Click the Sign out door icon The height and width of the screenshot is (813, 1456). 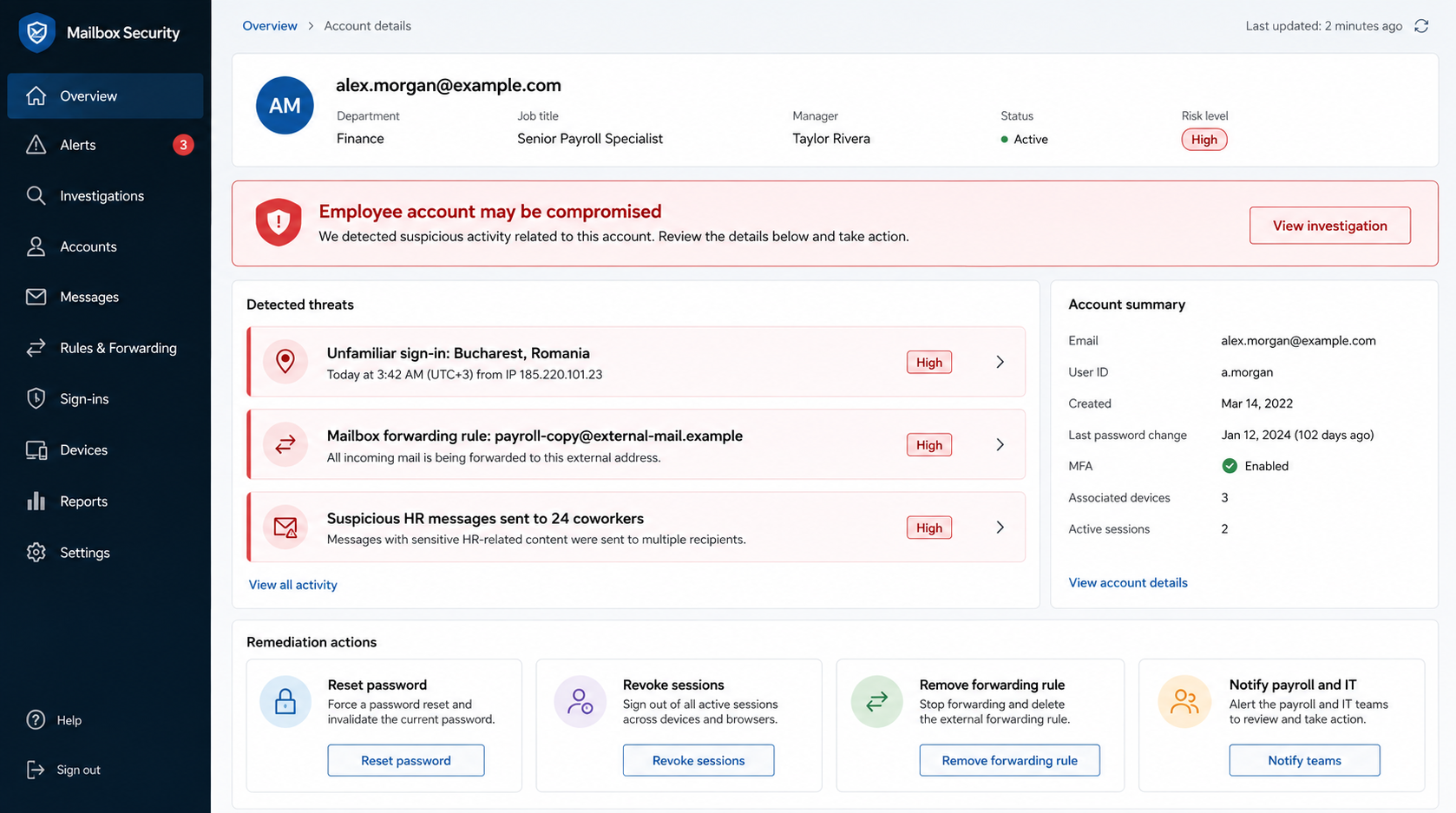[x=36, y=770]
